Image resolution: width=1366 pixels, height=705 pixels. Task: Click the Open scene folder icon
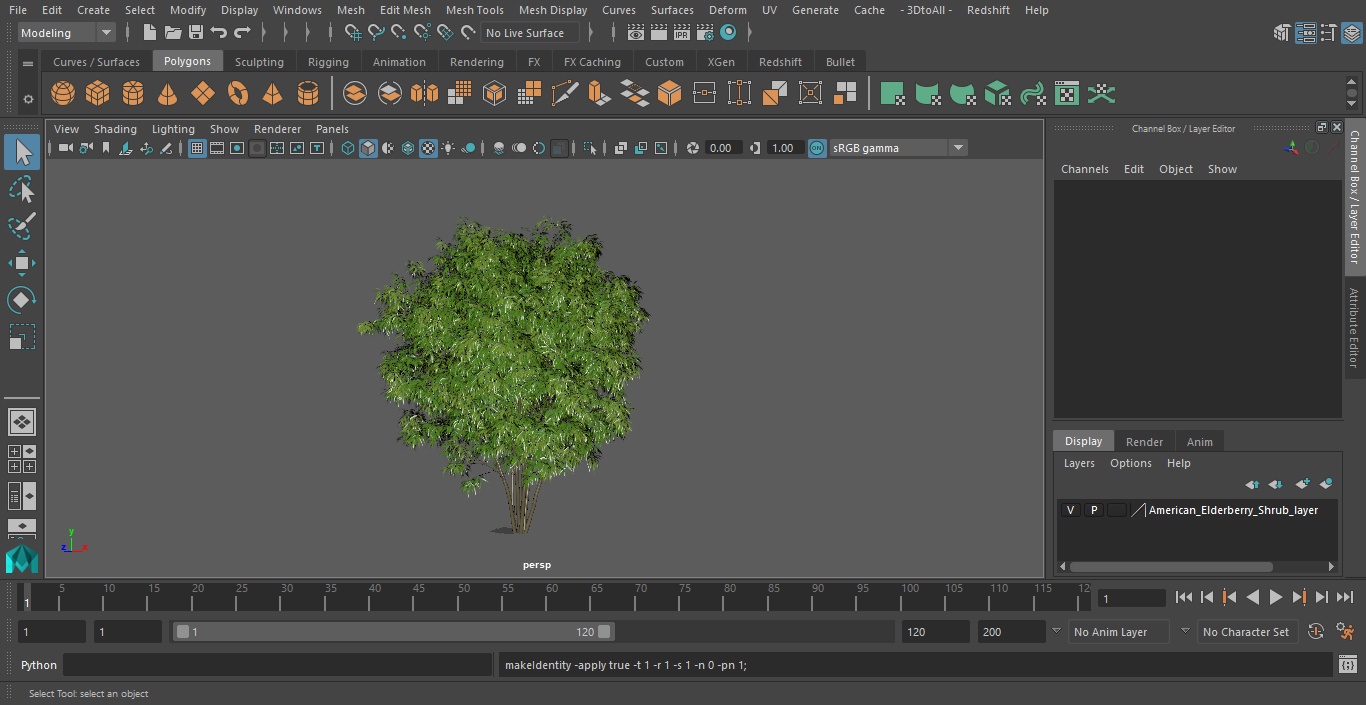173,33
